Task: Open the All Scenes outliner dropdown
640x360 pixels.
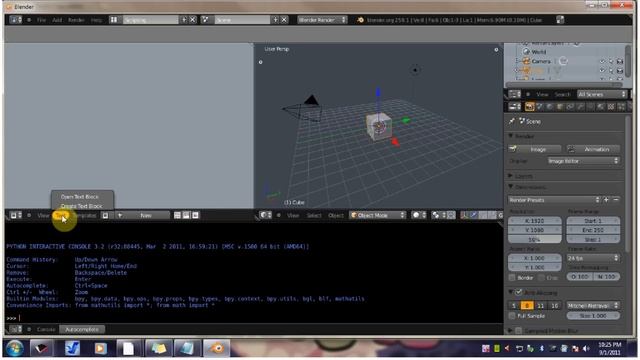Action: click(602, 94)
